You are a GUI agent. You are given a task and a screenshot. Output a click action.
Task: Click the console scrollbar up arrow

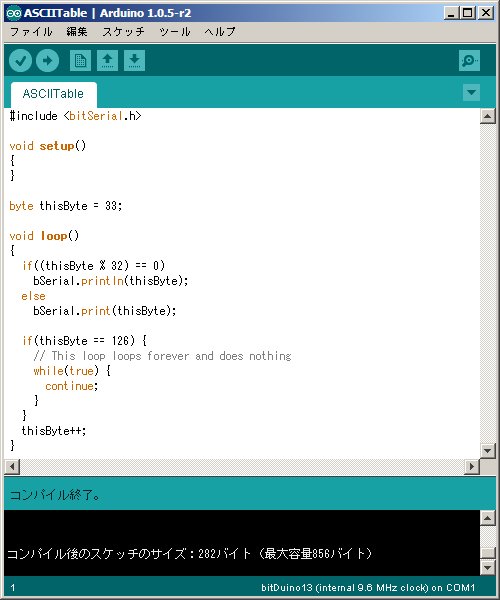488,518
